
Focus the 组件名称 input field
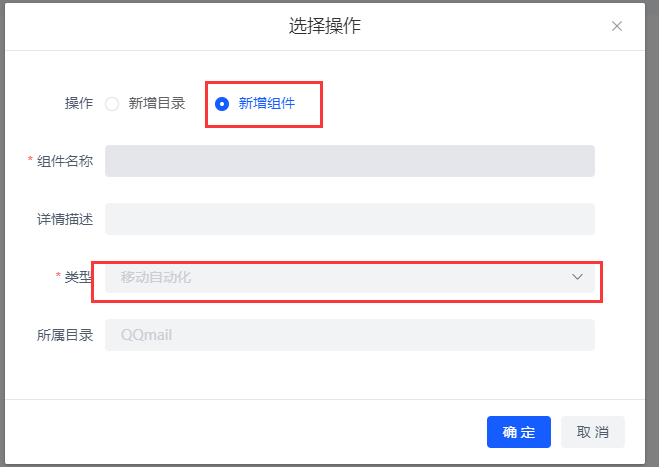tap(349, 161)
